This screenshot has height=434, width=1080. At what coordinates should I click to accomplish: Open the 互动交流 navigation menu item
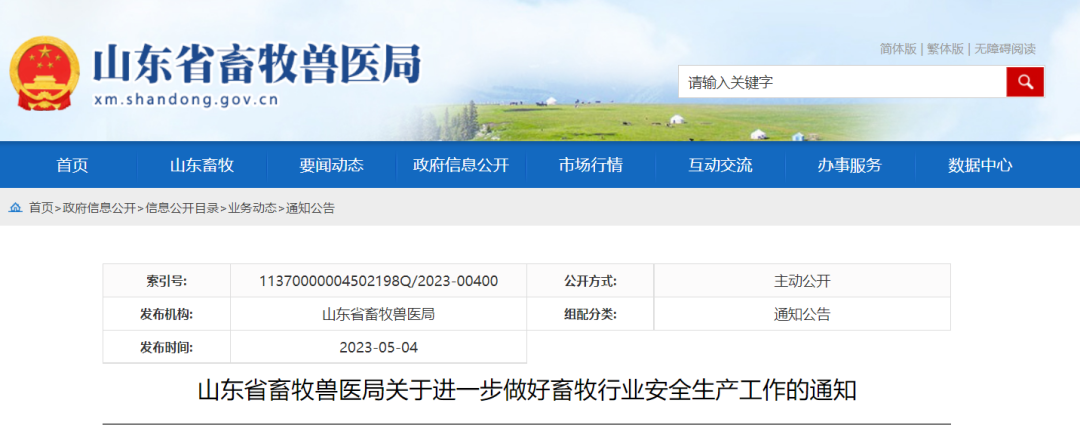click(720, 165)
